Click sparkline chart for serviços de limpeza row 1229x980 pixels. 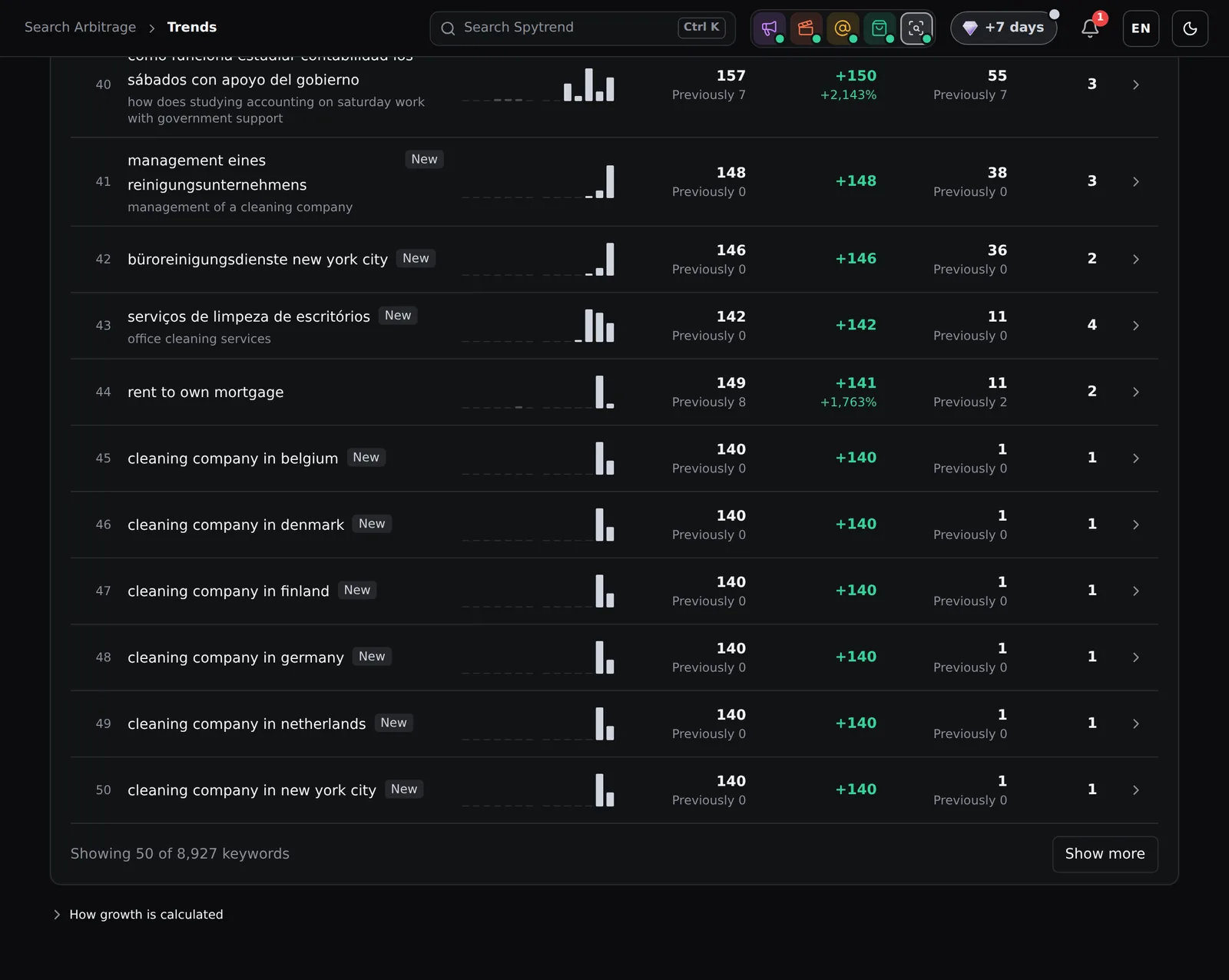[x=538, y=326]
